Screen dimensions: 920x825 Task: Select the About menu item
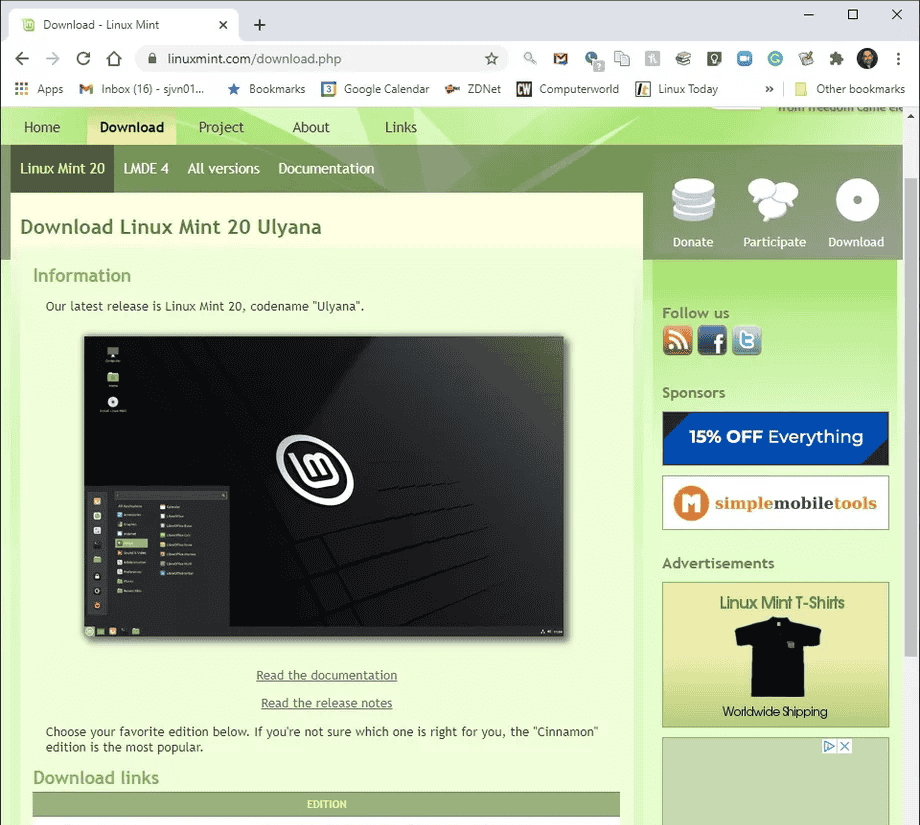310,127
